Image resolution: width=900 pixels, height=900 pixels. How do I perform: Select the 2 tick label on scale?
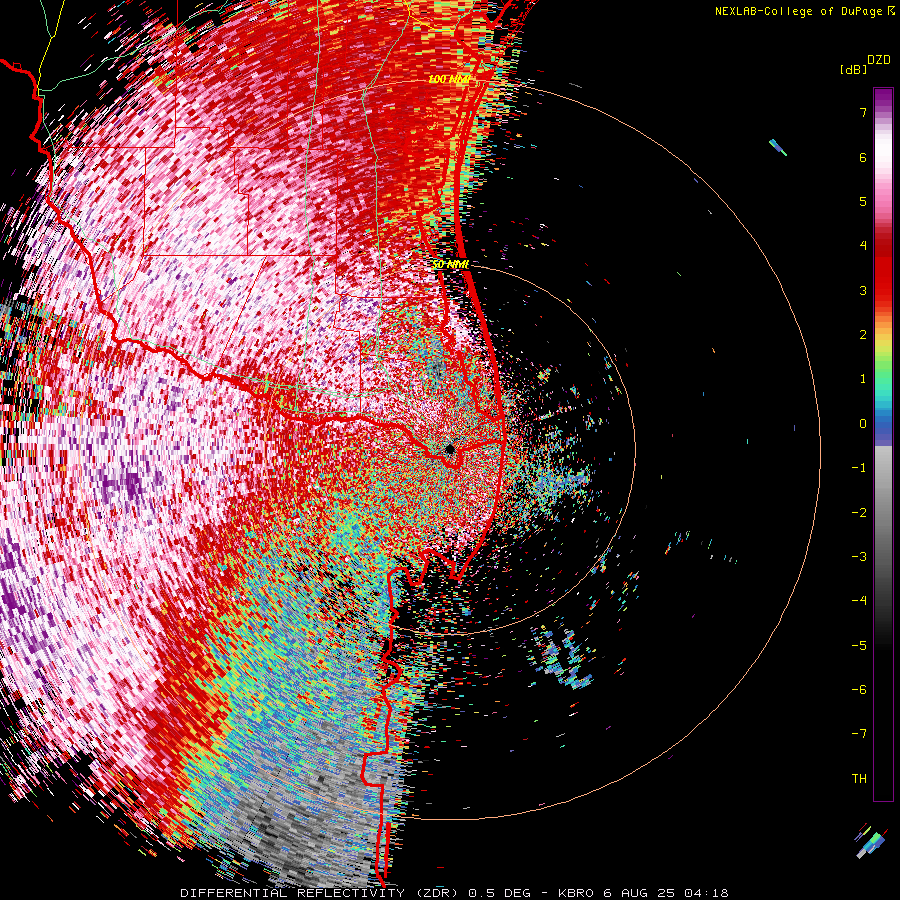pos(863,335)
